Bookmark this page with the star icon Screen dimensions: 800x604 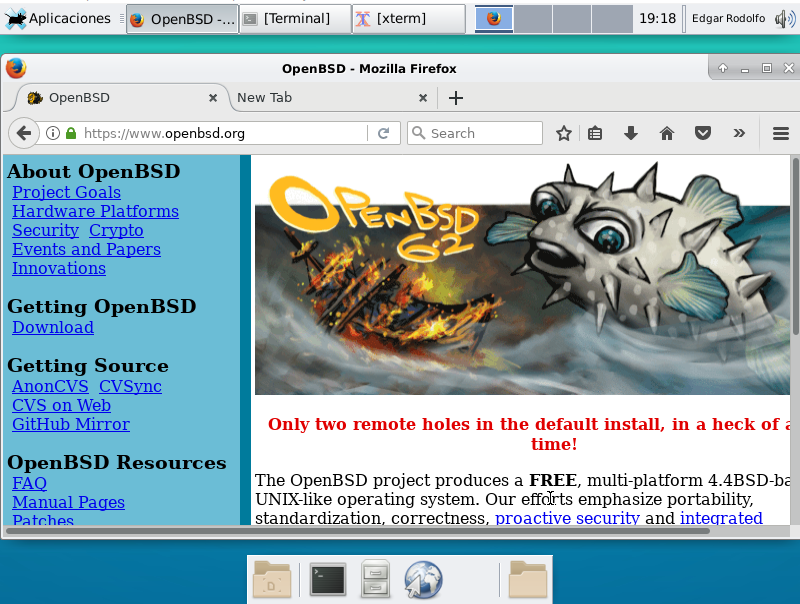pyautogui.click(x=563, y=132)
